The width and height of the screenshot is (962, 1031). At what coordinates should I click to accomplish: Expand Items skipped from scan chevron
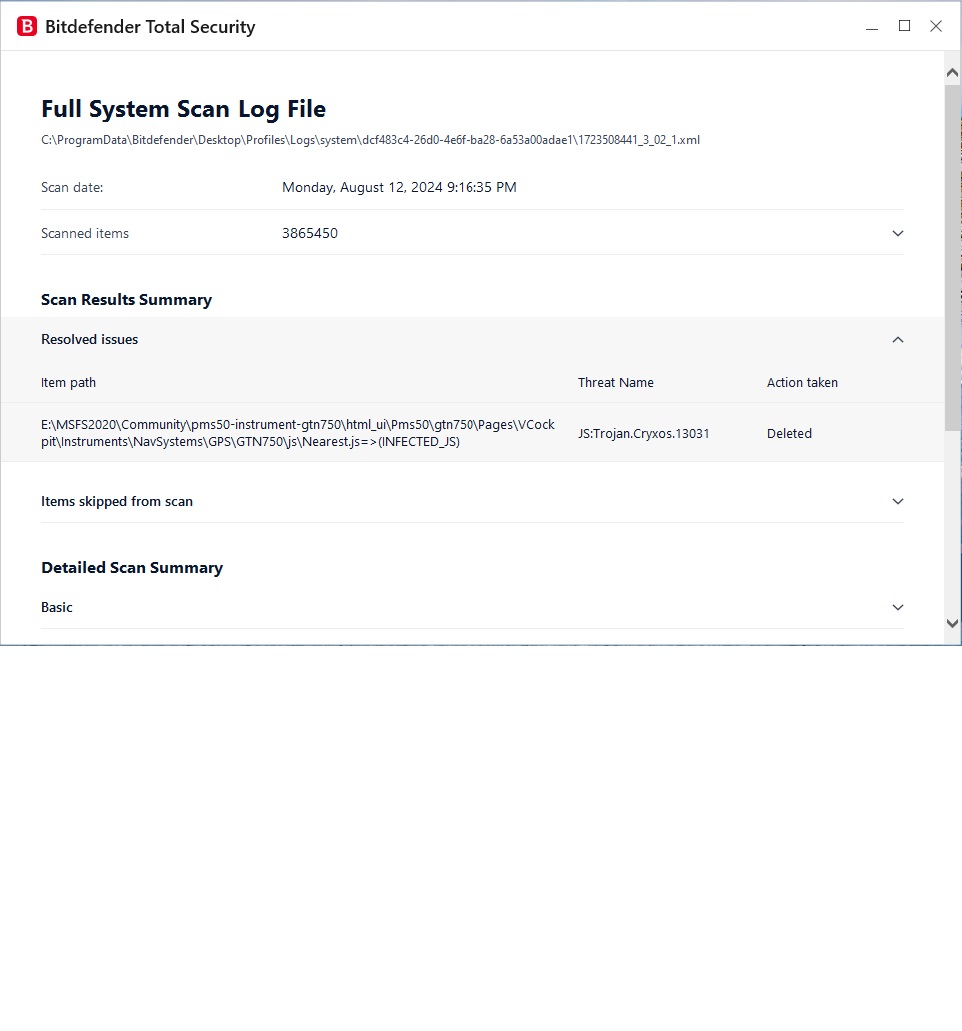click(898, 502)
